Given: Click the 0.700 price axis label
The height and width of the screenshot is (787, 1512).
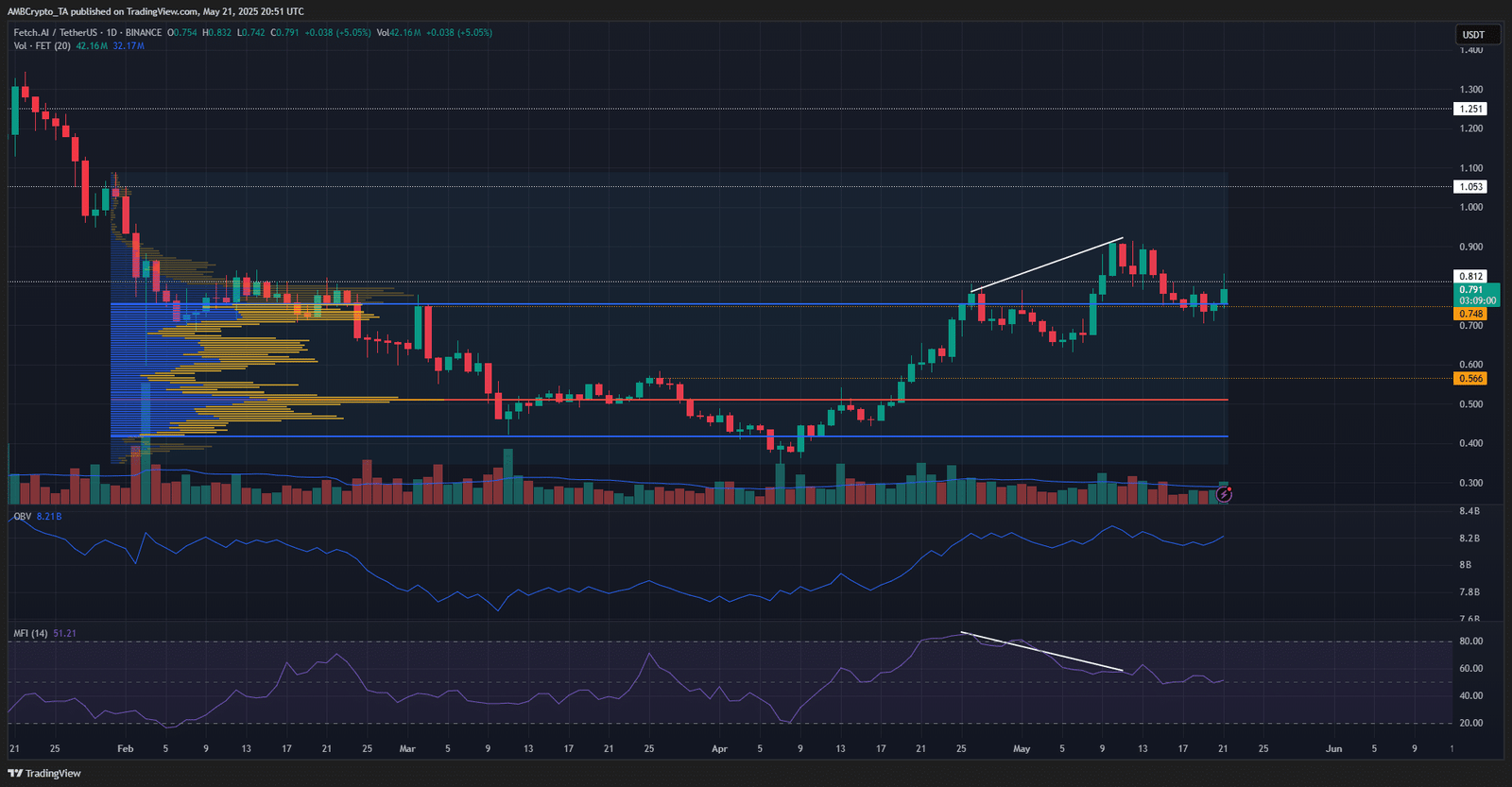Looking at the screenshot, I should (1471, 326).
